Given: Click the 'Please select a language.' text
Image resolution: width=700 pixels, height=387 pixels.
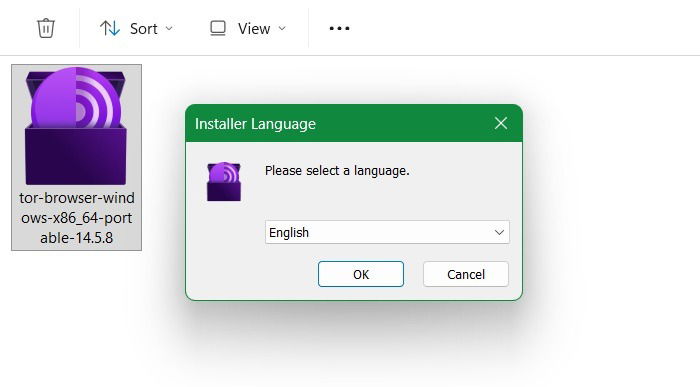Looking at the screenshot, I should (337, 171).
